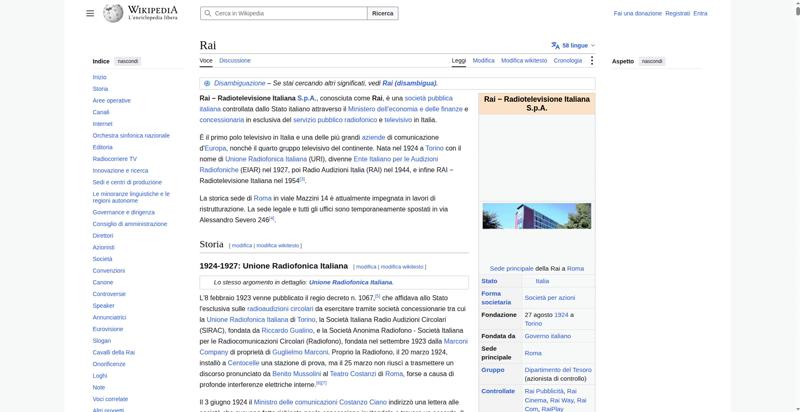
Task: Jump to Sedi e centri di produzione
Action: [x=127, y=182]
